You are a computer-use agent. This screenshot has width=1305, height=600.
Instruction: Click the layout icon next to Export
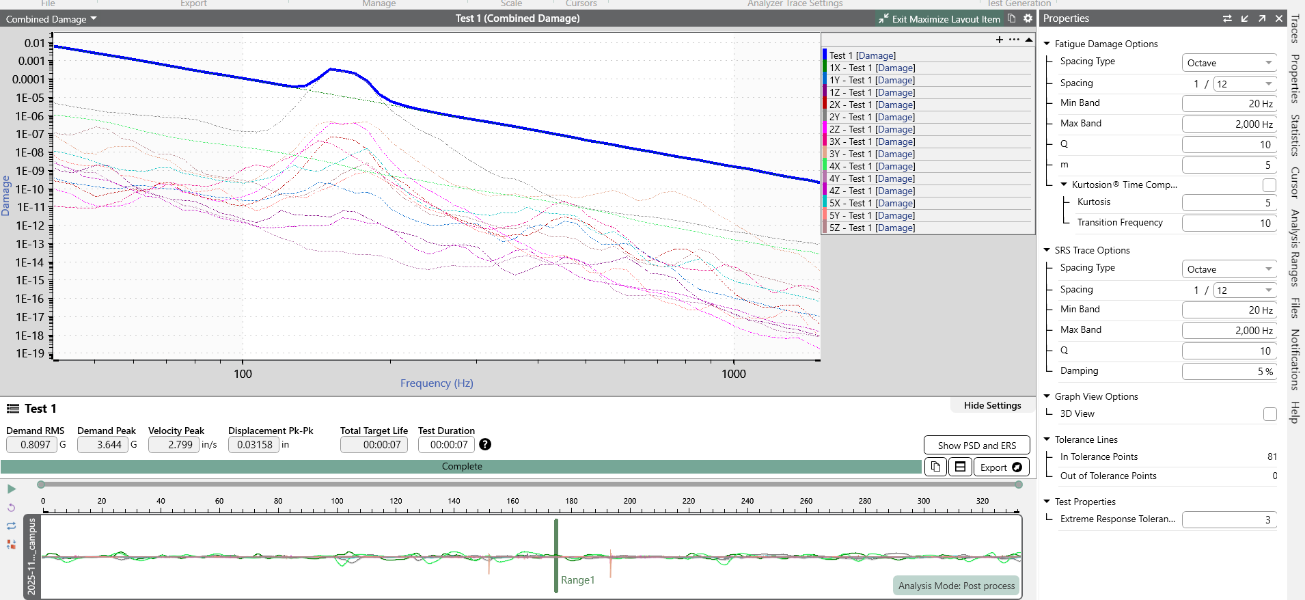coord(960,467)
